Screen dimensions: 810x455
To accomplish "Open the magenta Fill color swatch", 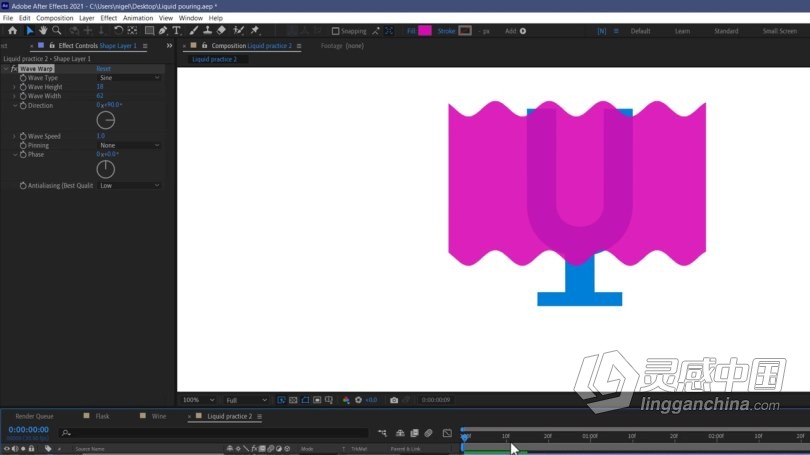I will [x=425, y=31].
